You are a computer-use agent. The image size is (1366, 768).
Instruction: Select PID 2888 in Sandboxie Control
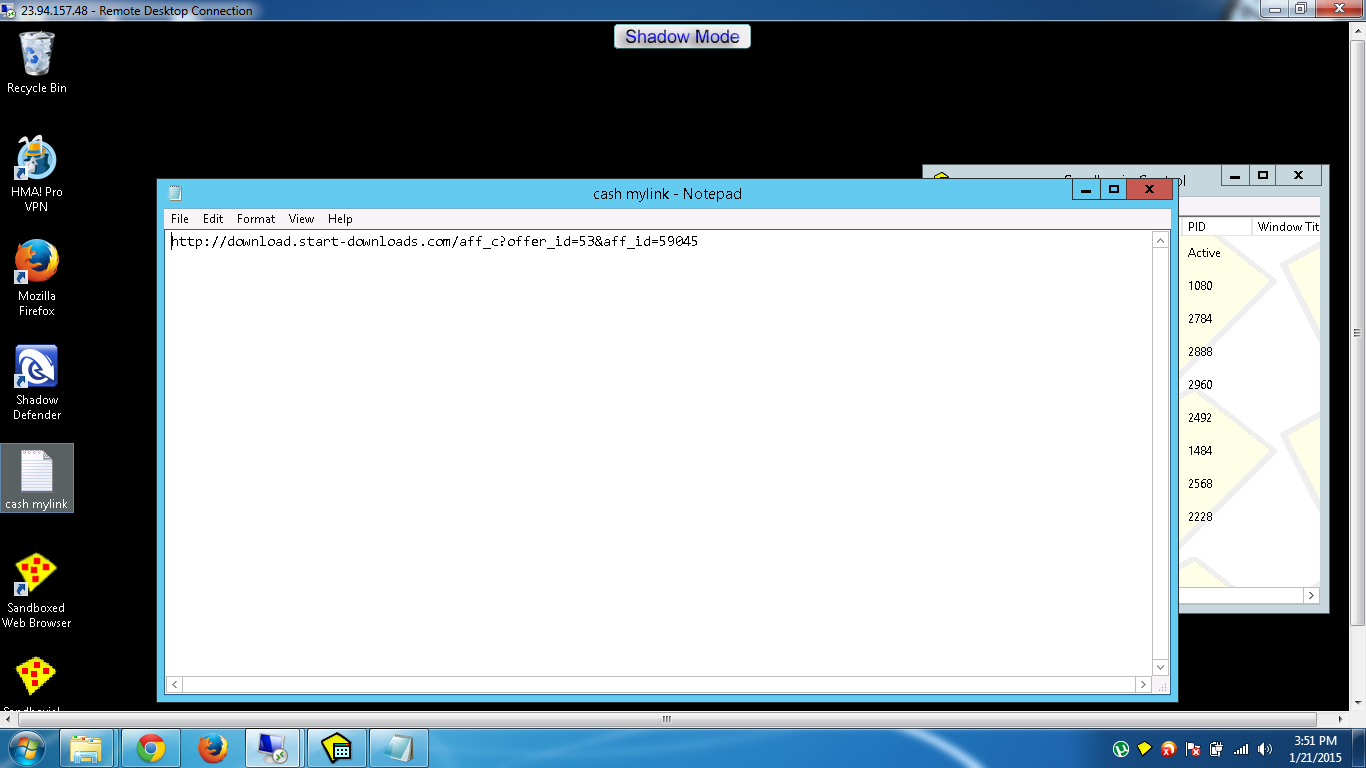tap(1200, 352)
